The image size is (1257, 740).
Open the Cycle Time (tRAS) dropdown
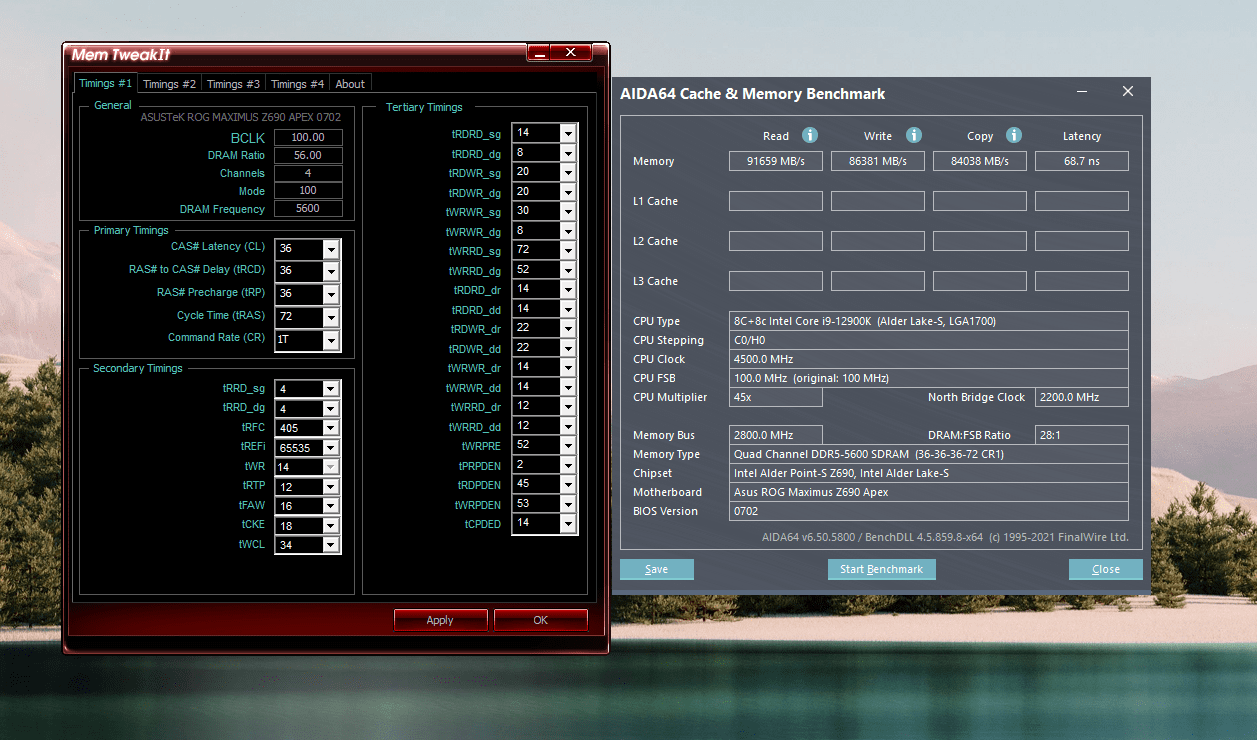point(331,318)
